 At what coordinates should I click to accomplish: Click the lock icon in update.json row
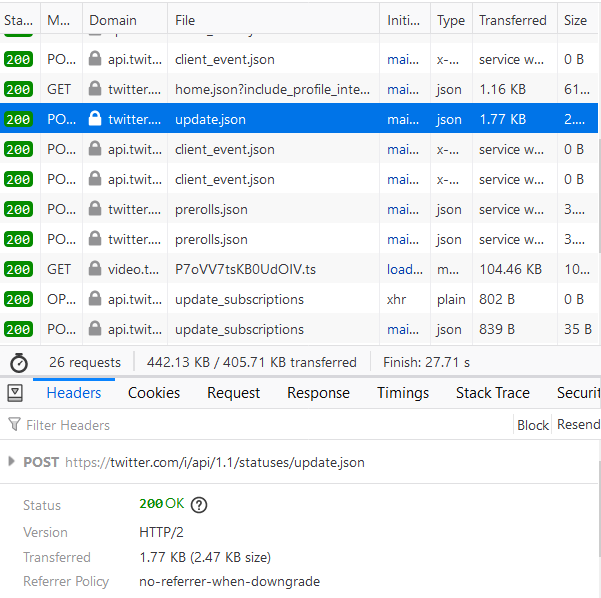click(95, 118)
